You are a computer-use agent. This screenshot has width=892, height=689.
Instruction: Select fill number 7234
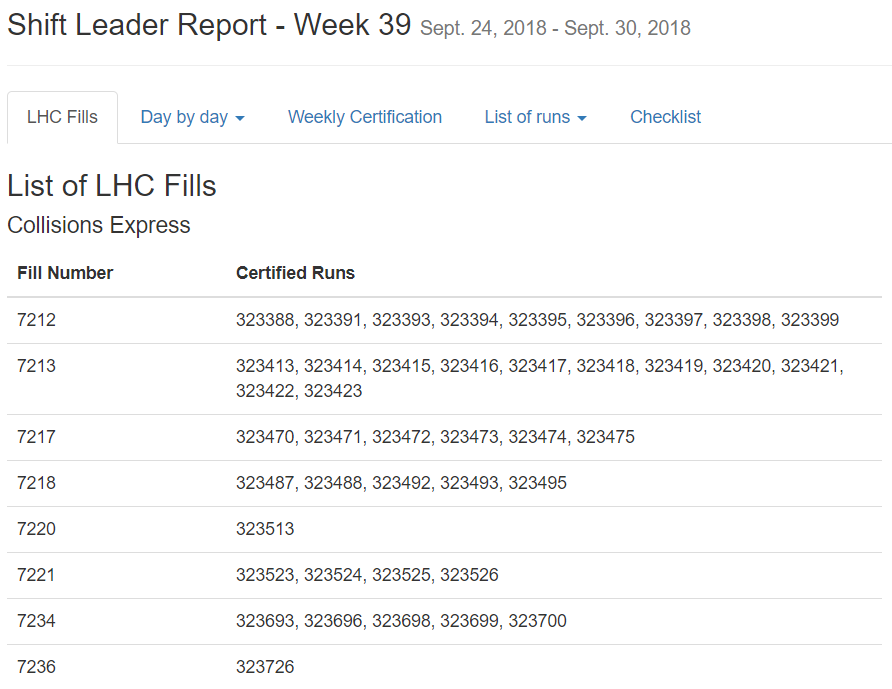tap(36, 621)
